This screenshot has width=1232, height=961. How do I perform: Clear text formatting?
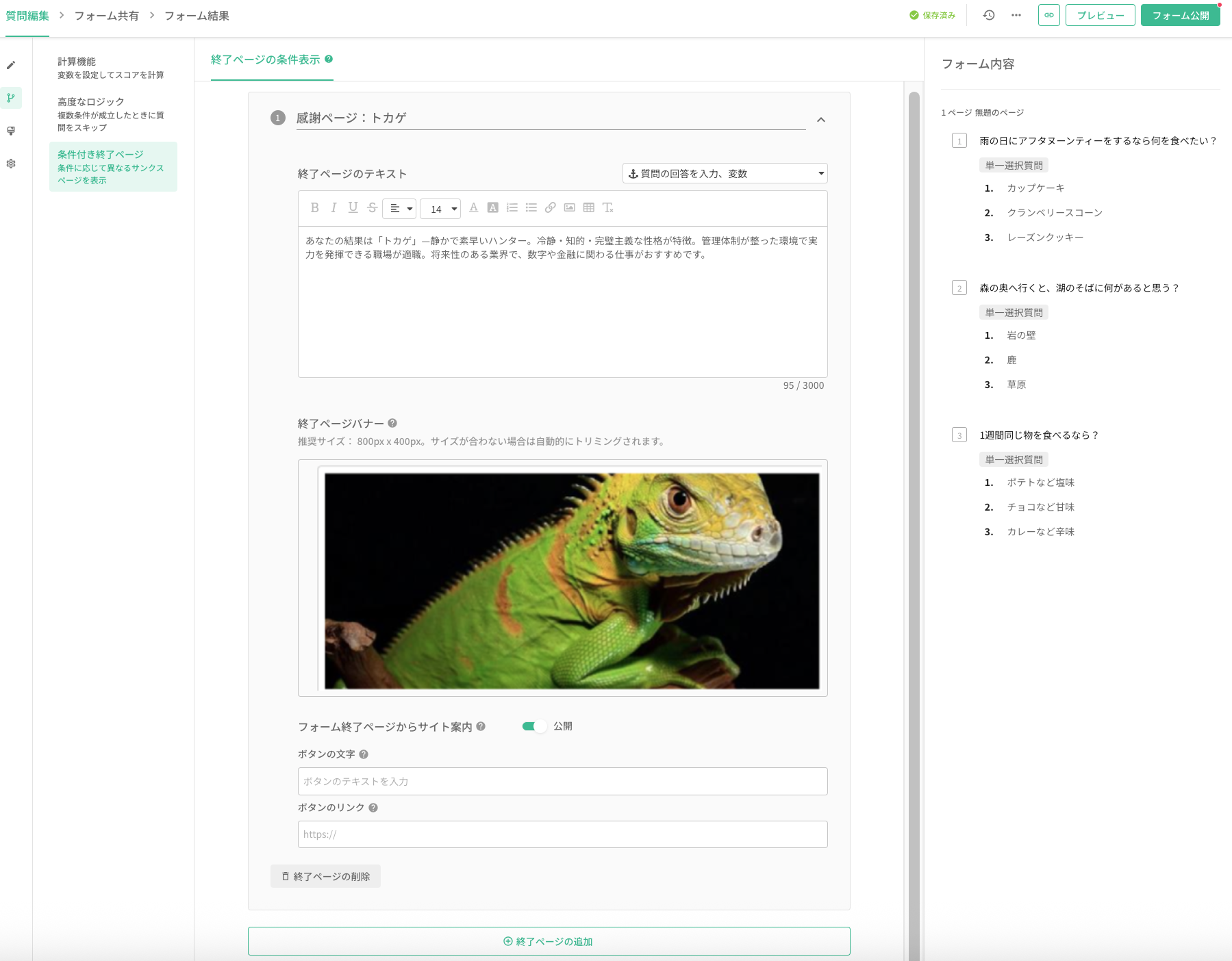[x=607, y=208]
